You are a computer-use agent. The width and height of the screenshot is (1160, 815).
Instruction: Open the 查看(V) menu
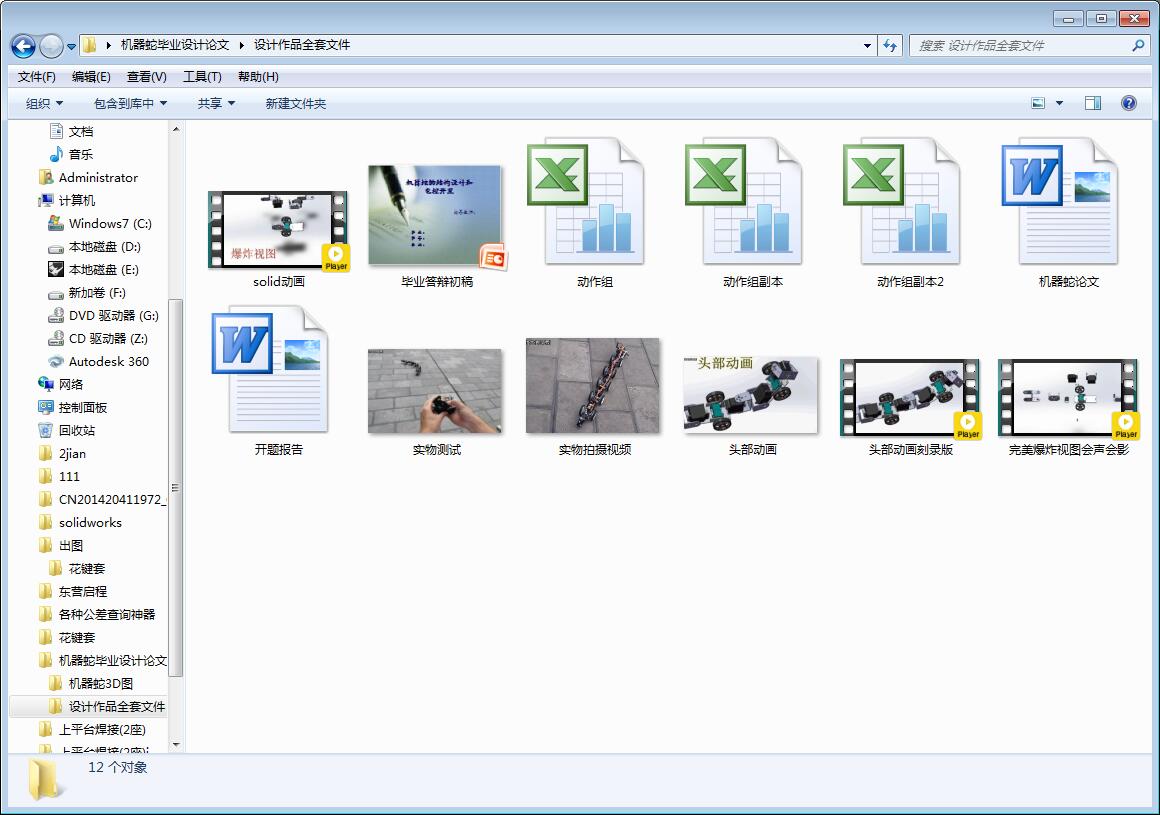146,77
